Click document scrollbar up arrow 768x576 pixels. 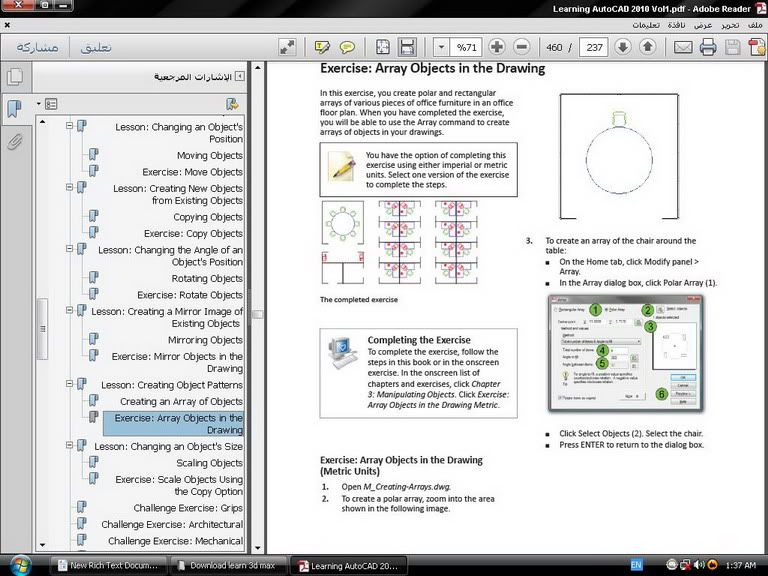(258, 67)
